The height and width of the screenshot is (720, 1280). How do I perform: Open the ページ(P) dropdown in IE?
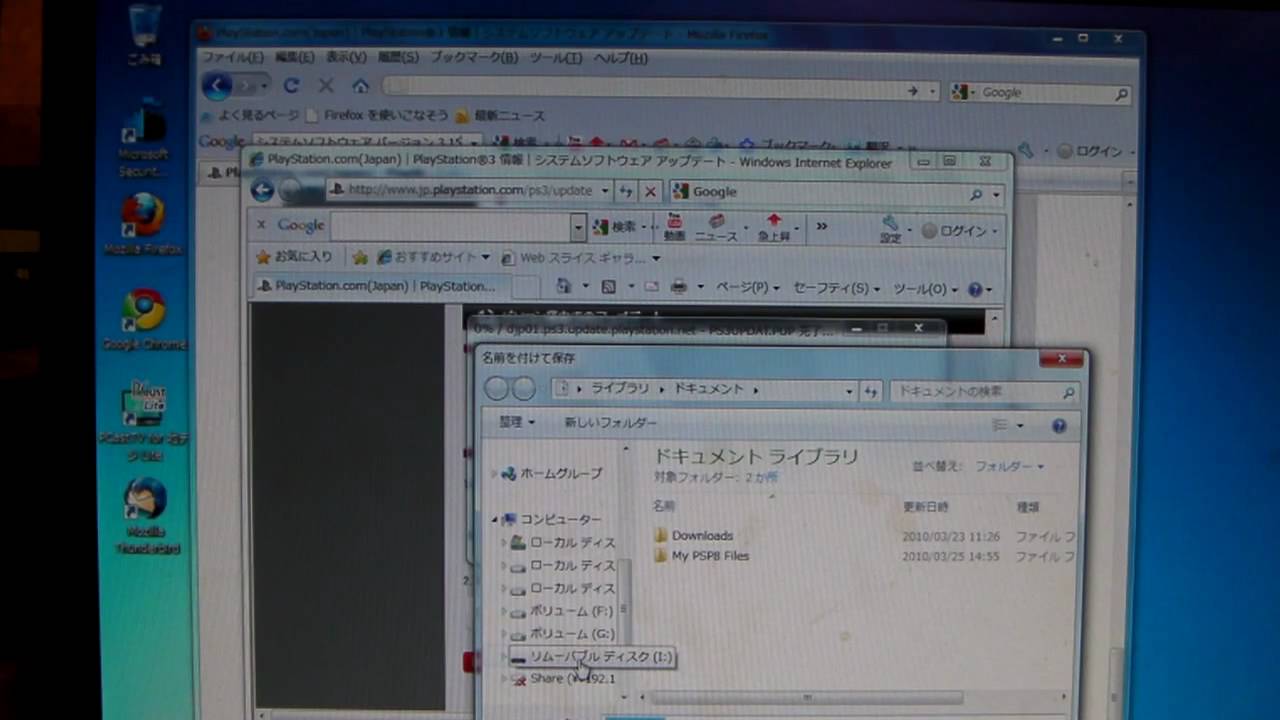[x=749, y=288]
